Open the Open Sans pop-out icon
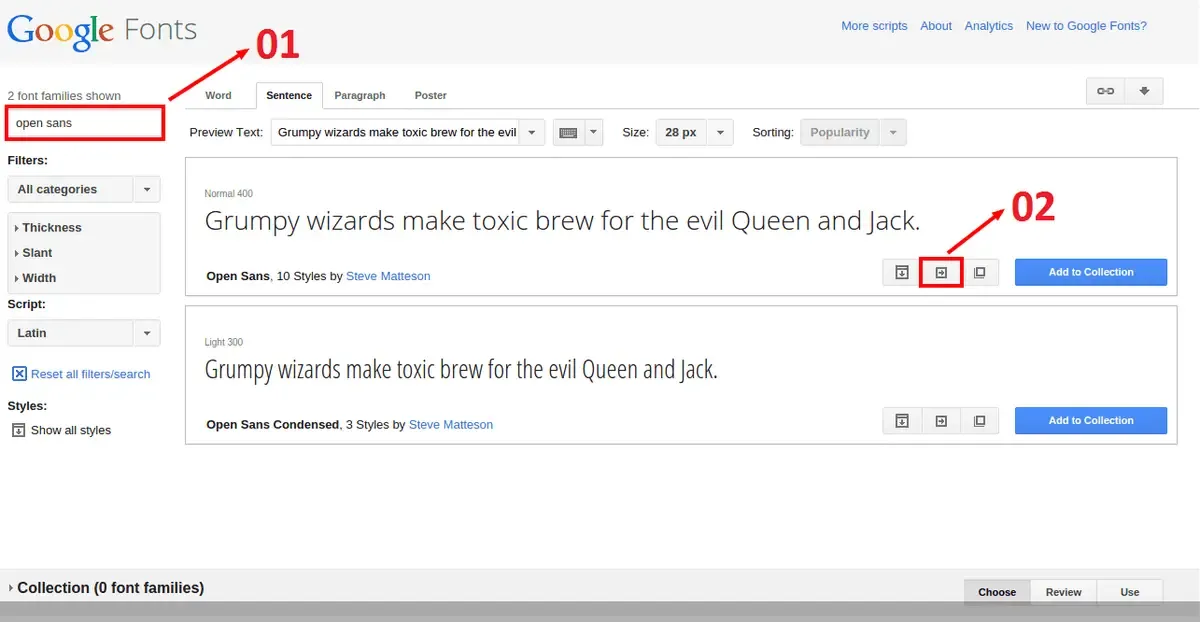Viewport: 1200px width, 622px height. pos(980,272)
